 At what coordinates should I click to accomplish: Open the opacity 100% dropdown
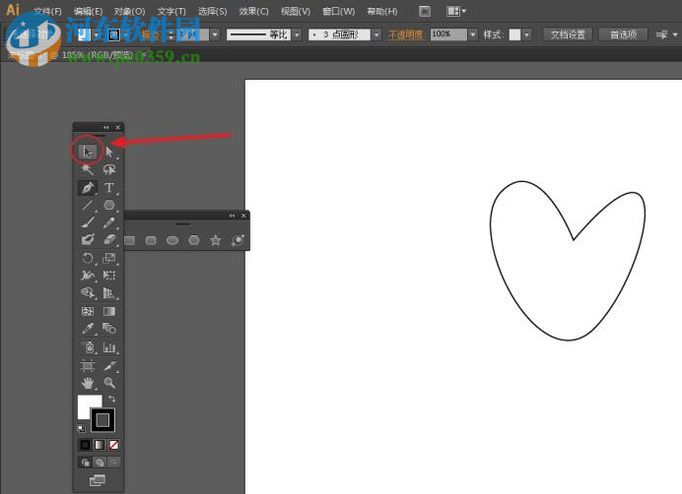point(472,34)
